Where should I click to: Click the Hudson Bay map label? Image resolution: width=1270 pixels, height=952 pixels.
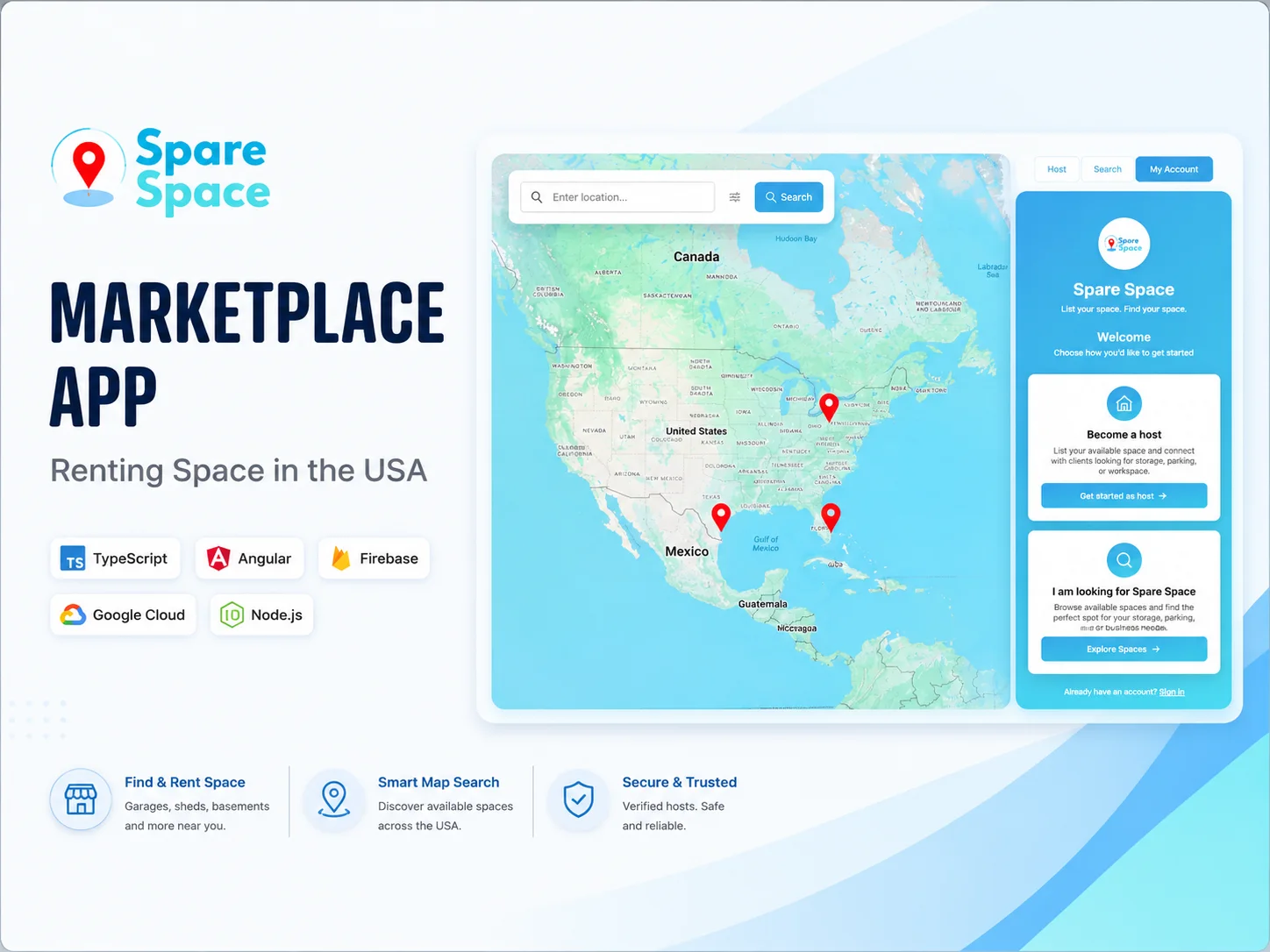click(796, 238)
